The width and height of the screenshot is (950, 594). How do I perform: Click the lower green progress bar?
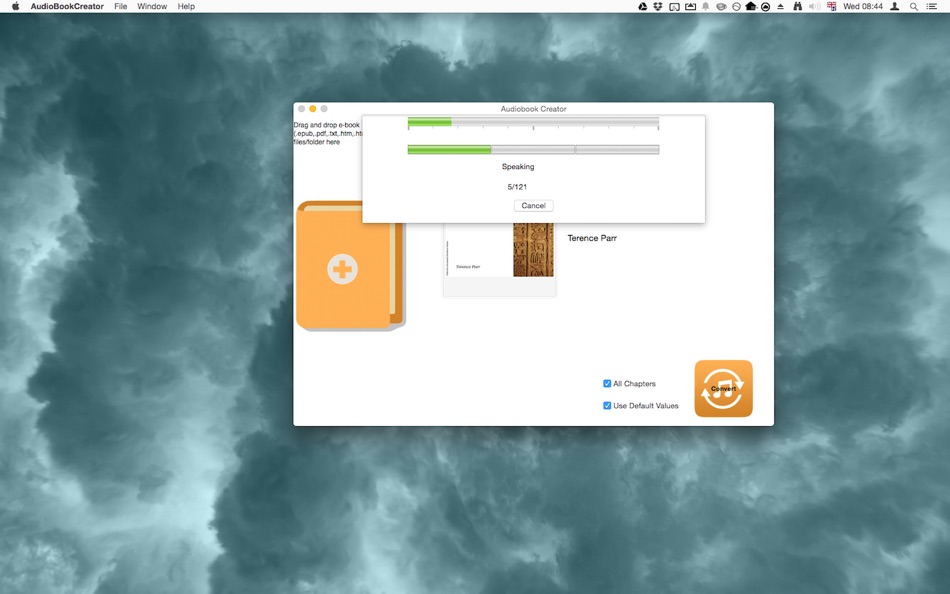coord(533,150)
